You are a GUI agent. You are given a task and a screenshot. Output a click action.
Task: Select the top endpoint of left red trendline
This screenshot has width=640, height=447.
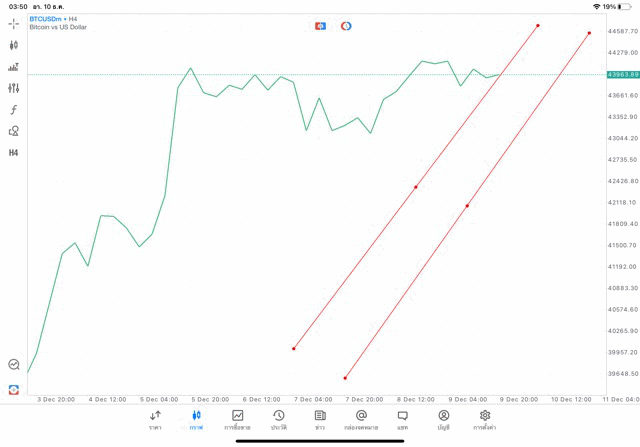coord(538,25)
